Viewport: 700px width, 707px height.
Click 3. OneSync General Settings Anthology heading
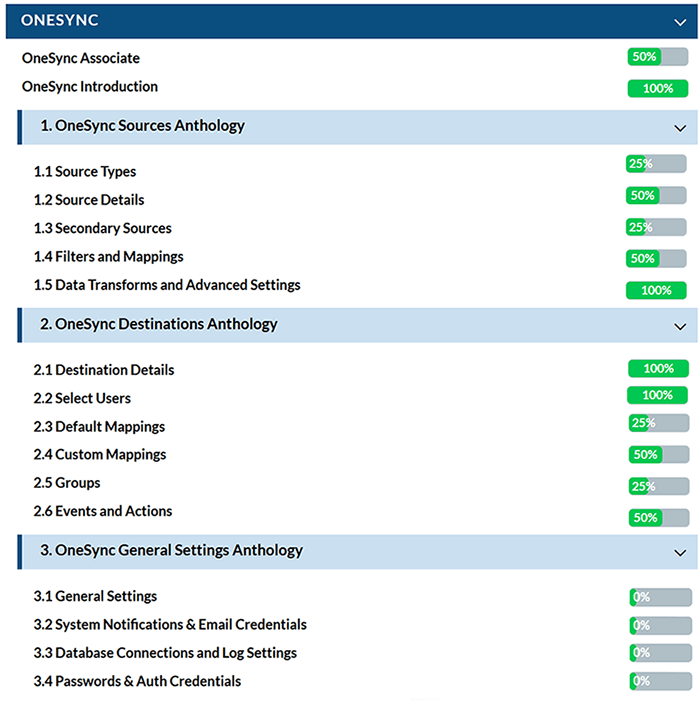(171, 551)
